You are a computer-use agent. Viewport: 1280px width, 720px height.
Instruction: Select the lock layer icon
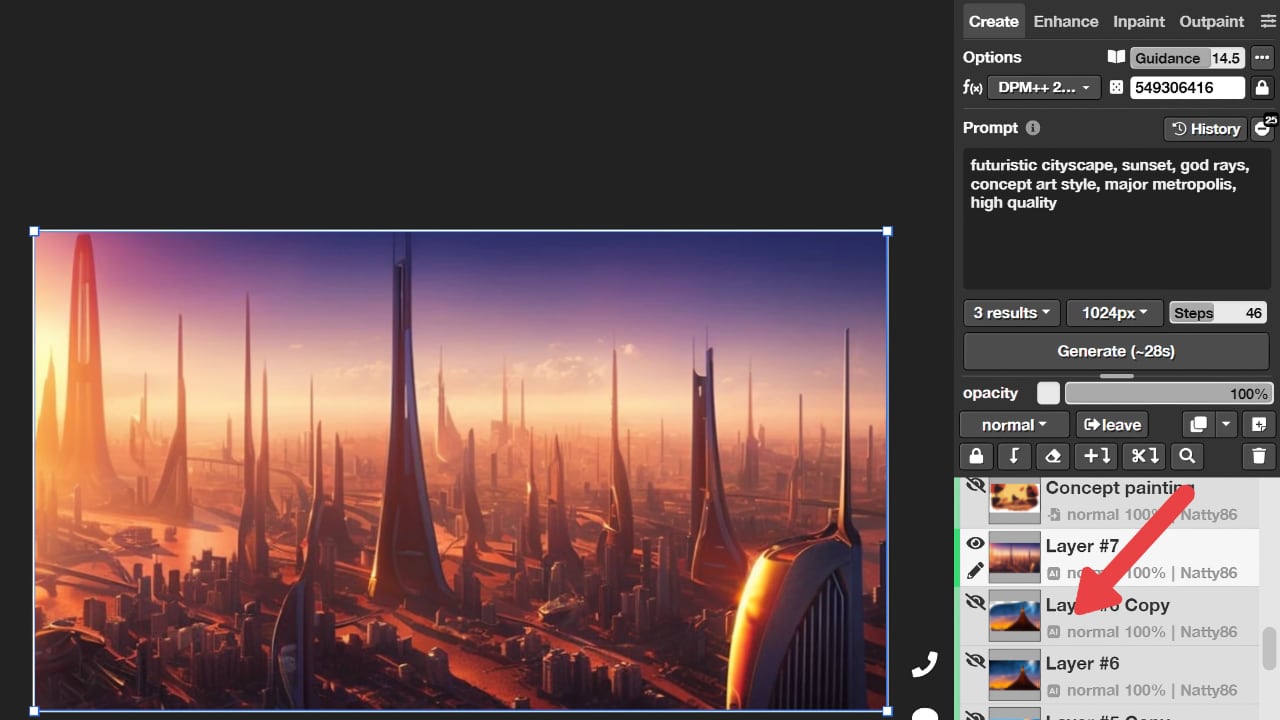point(976,456)
